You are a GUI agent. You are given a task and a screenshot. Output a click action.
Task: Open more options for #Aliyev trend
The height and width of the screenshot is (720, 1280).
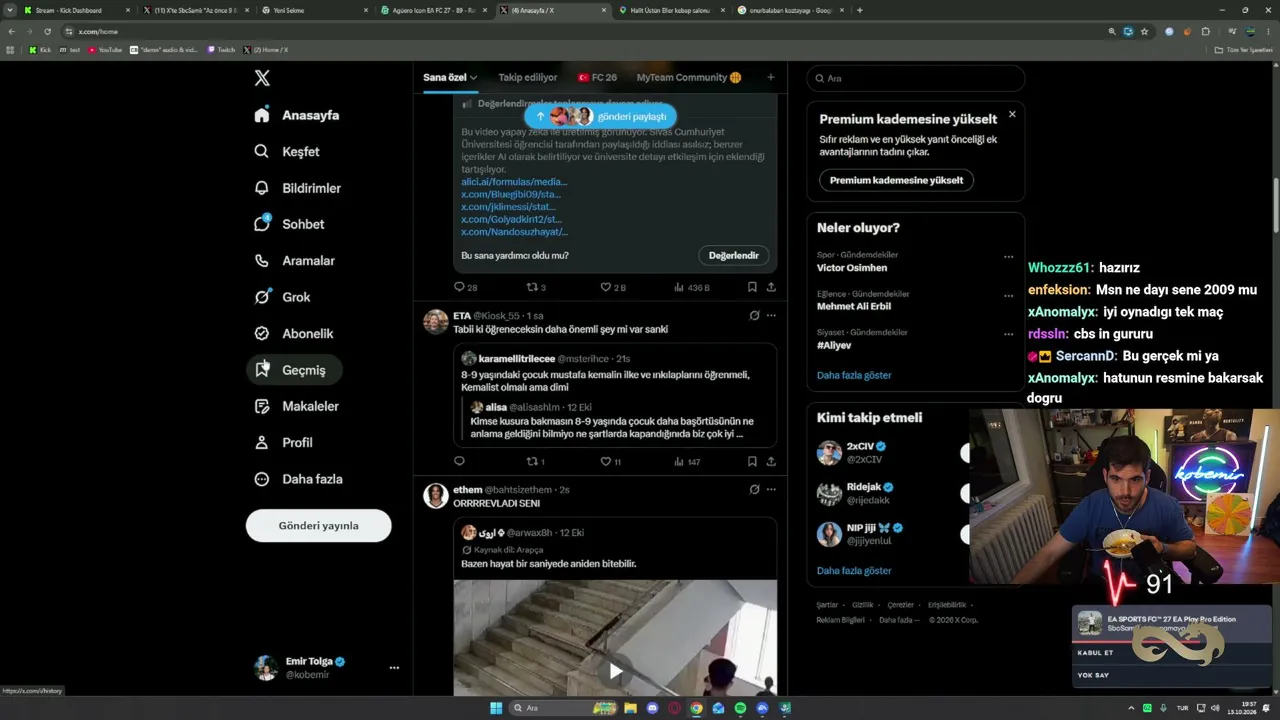1009,334
